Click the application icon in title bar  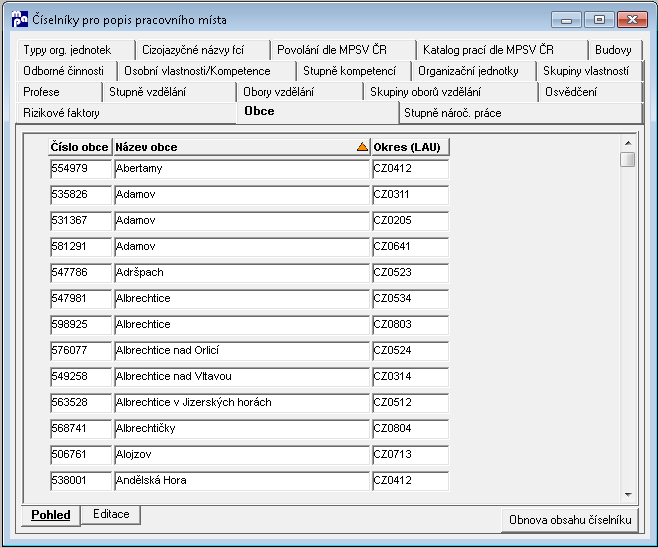20,19
